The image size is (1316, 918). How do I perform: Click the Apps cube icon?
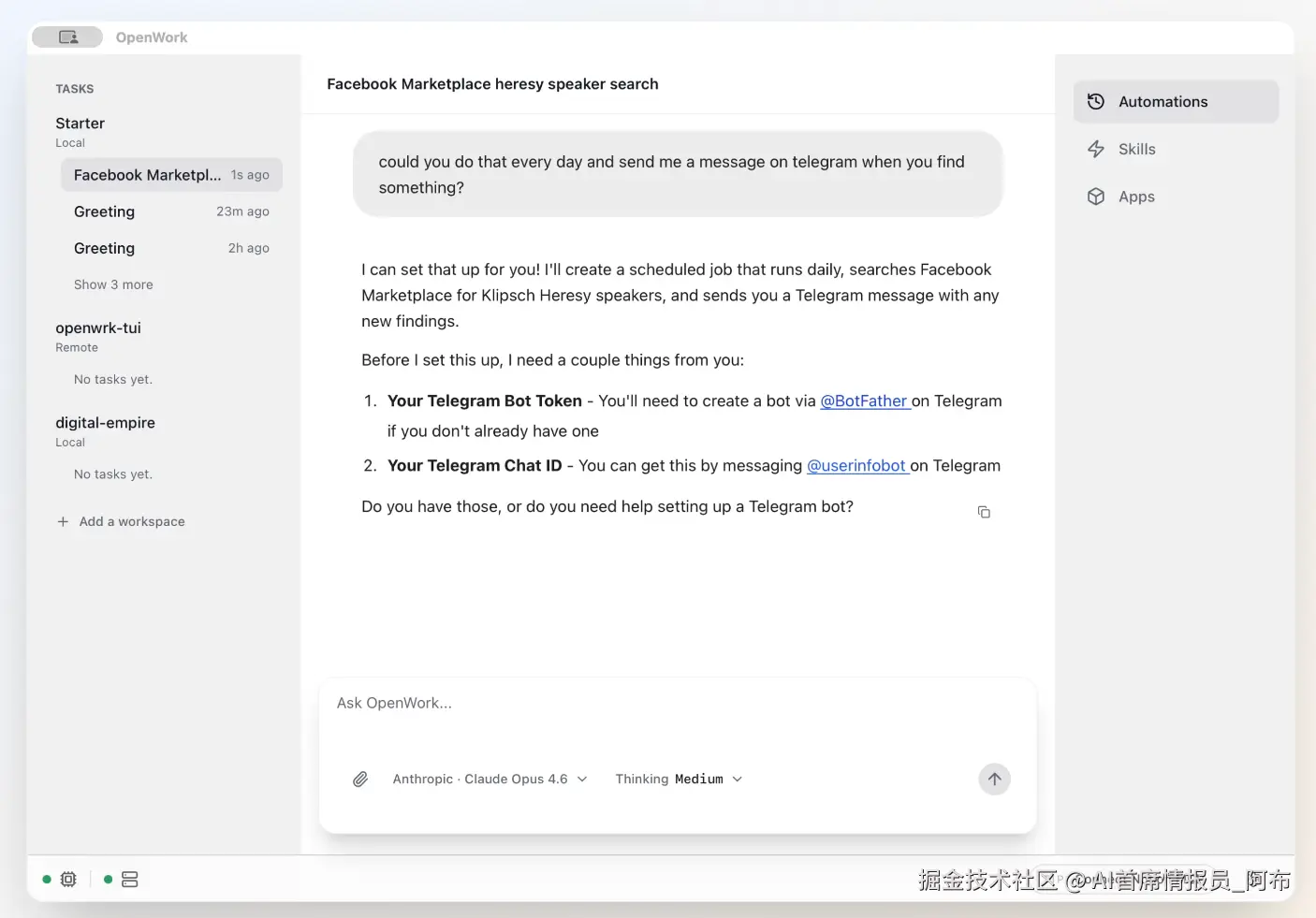(1096, 197)
